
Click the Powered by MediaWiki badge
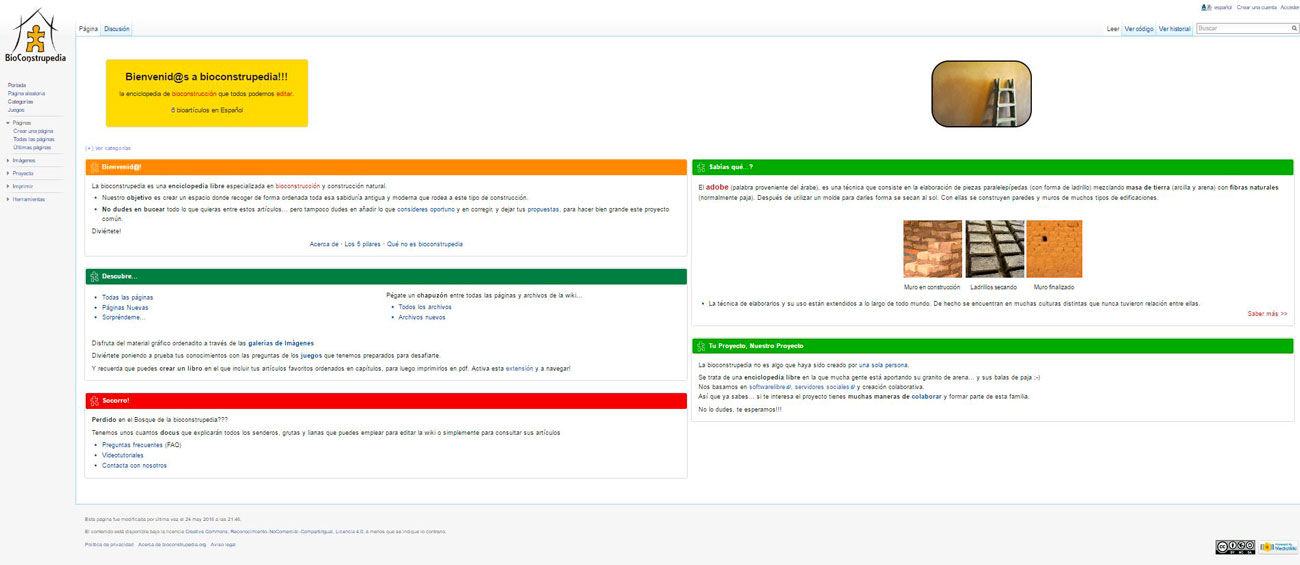tap(1278, 547)
